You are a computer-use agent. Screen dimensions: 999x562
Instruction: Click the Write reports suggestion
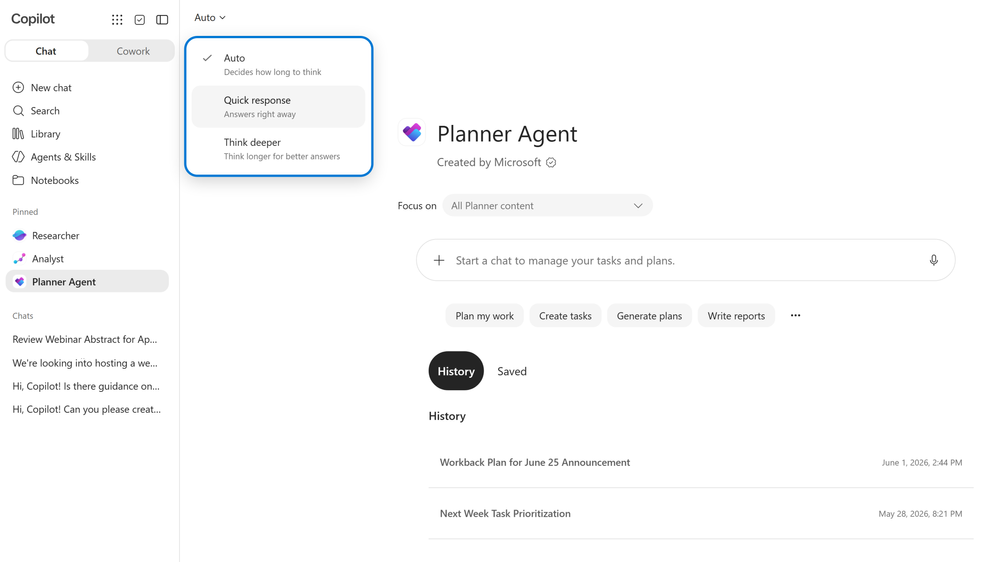(x=736, y=315)
